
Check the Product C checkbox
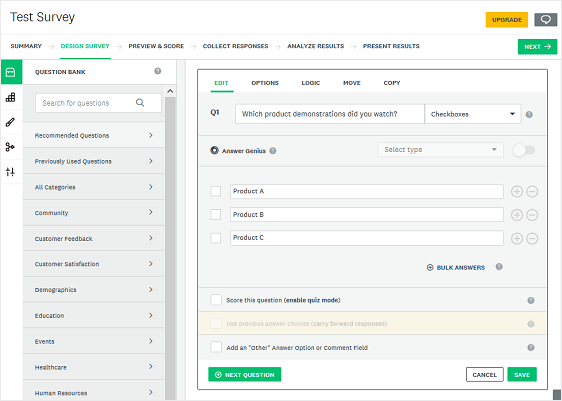[x=215, y=238]
